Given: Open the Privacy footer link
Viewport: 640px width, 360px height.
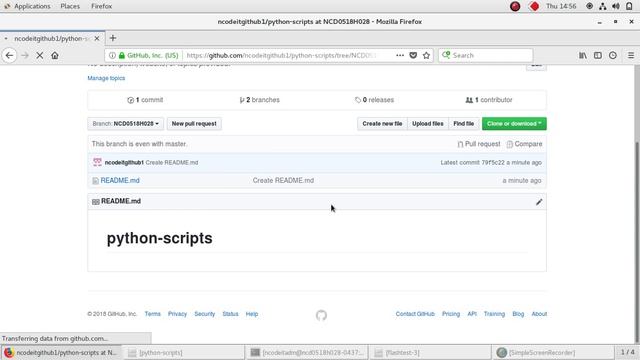Looking at the screenshot, I should pyautogui.click(x=177, y=314).
